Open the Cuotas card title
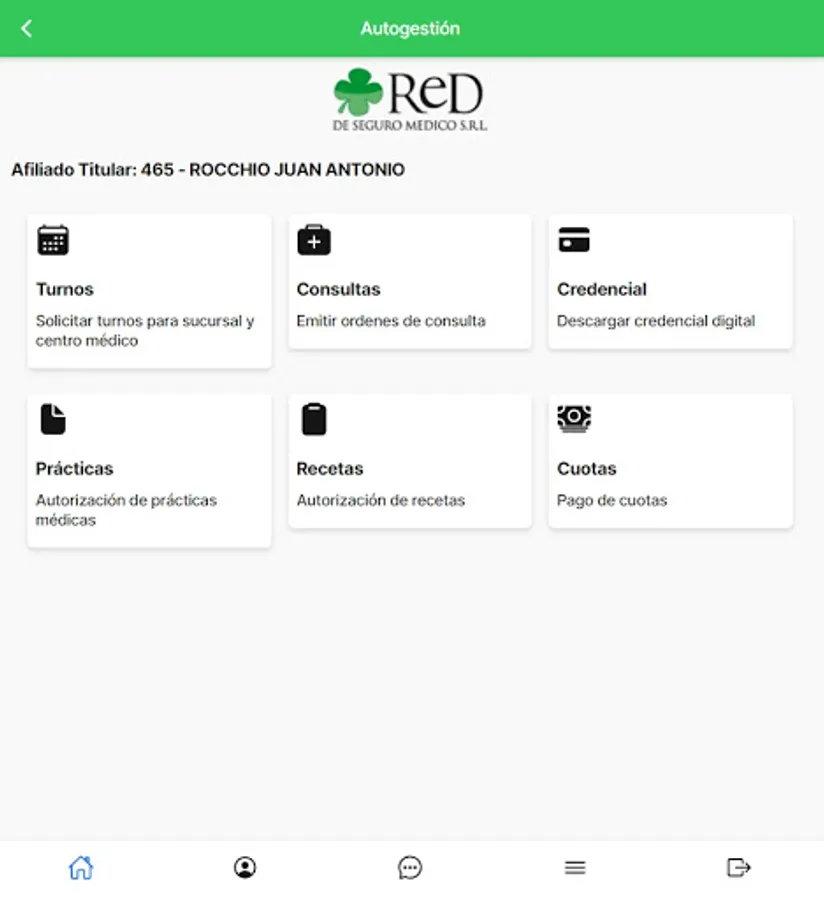The image size is (824, 900). (586, 468)
